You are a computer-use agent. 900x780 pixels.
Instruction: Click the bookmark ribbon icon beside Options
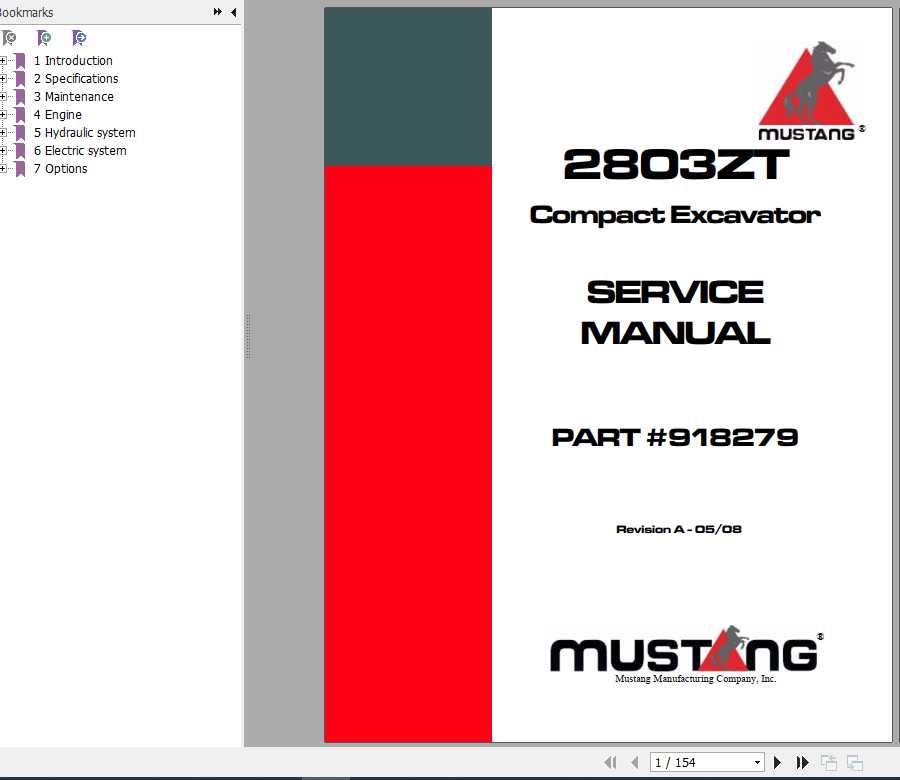20,169
